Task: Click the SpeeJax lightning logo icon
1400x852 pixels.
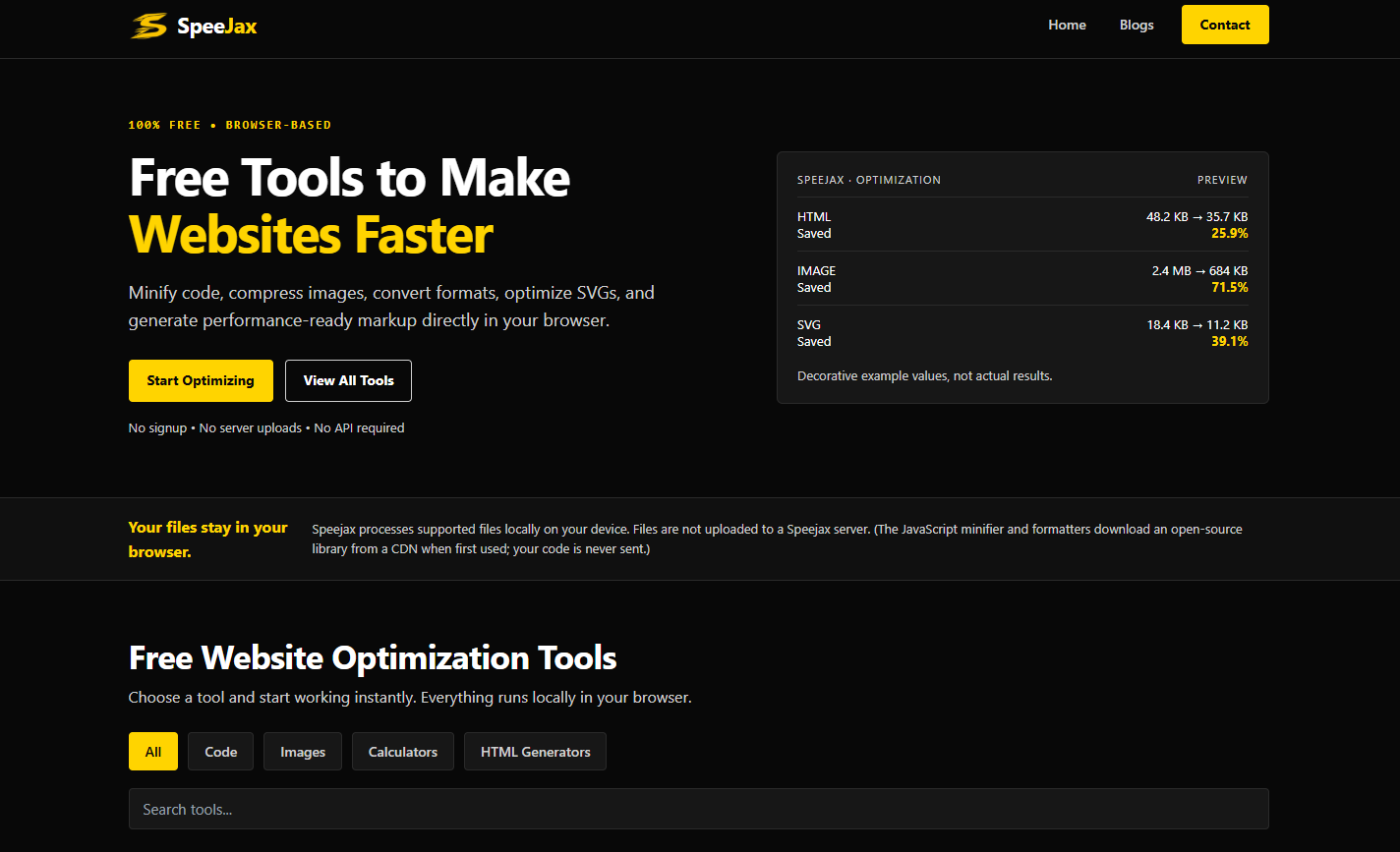Action: [148, 26]
